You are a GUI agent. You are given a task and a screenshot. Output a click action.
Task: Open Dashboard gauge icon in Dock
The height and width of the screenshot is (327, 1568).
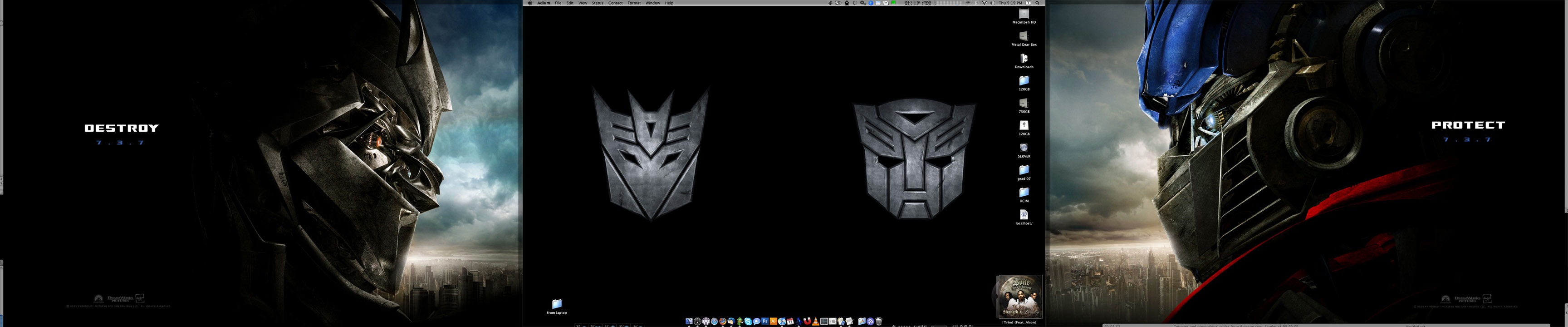click(697, 321)
